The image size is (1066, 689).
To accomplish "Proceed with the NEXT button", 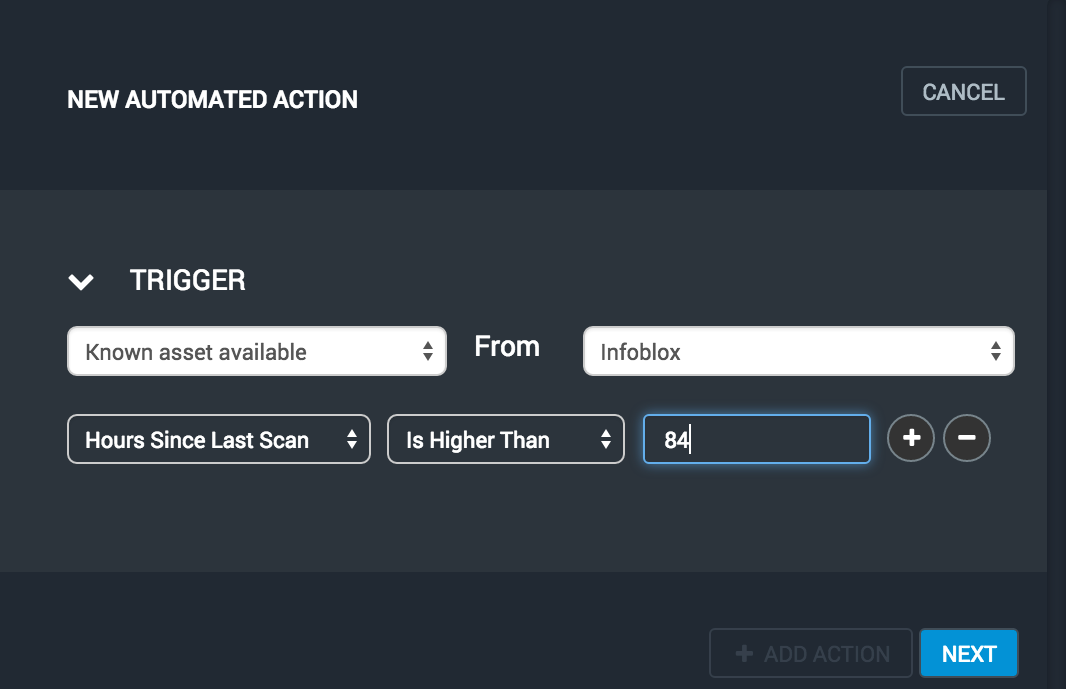I will click(969, 654).
